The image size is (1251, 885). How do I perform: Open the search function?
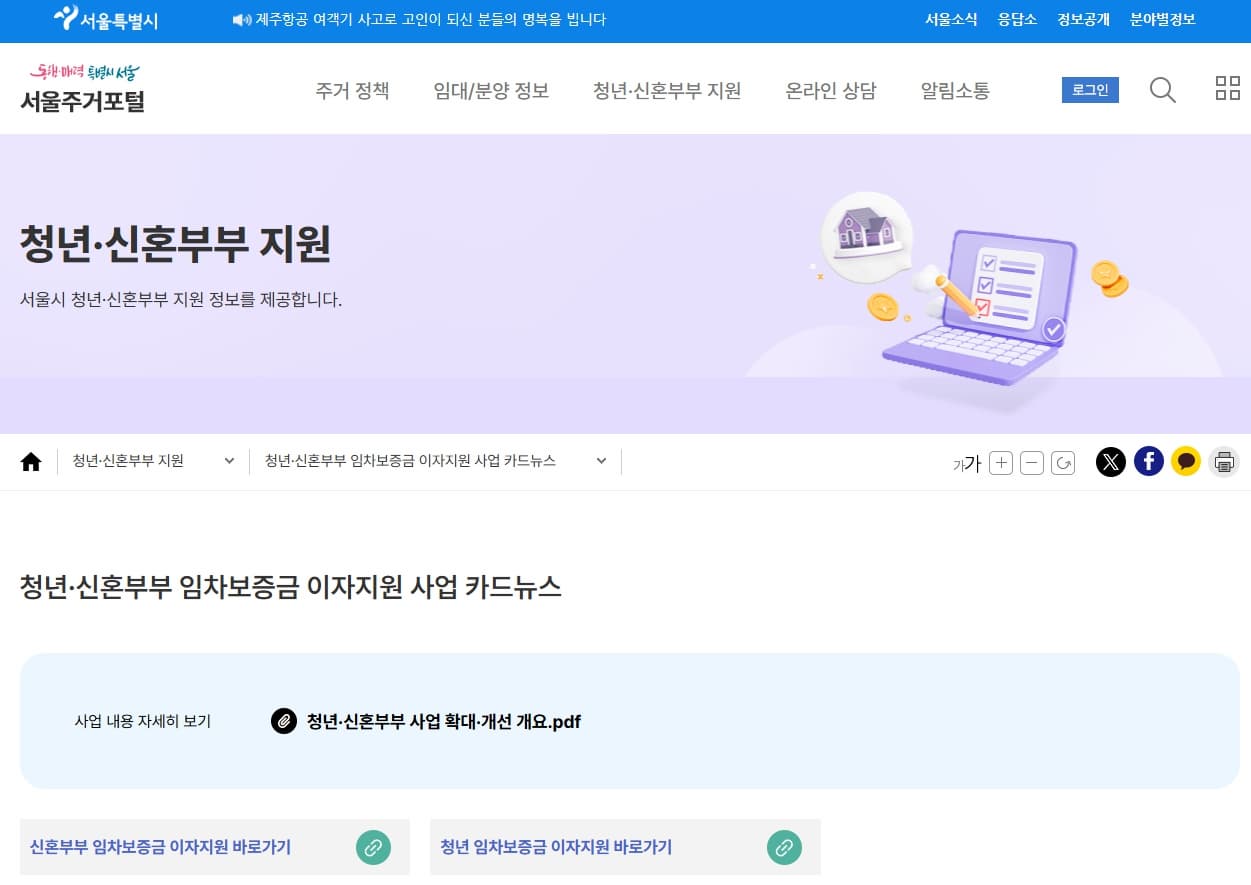(x=1162, y=89)
